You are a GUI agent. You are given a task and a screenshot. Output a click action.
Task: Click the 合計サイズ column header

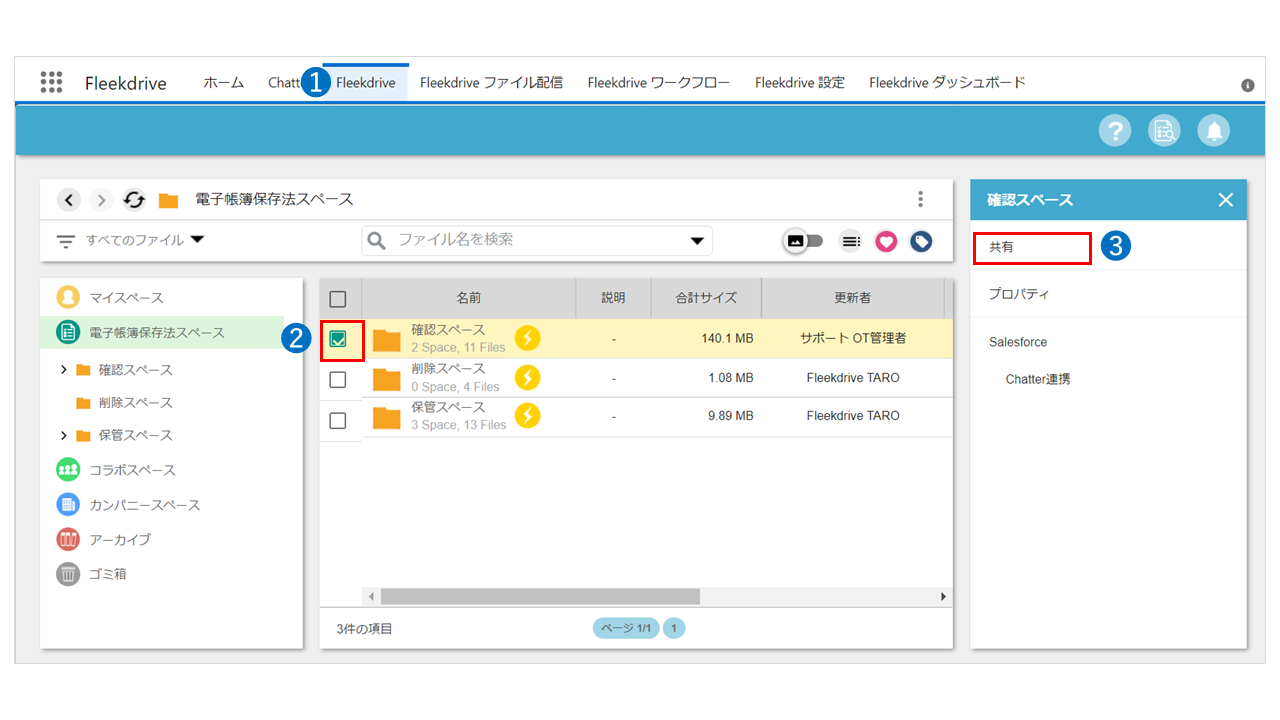click(x=706, y=298)
